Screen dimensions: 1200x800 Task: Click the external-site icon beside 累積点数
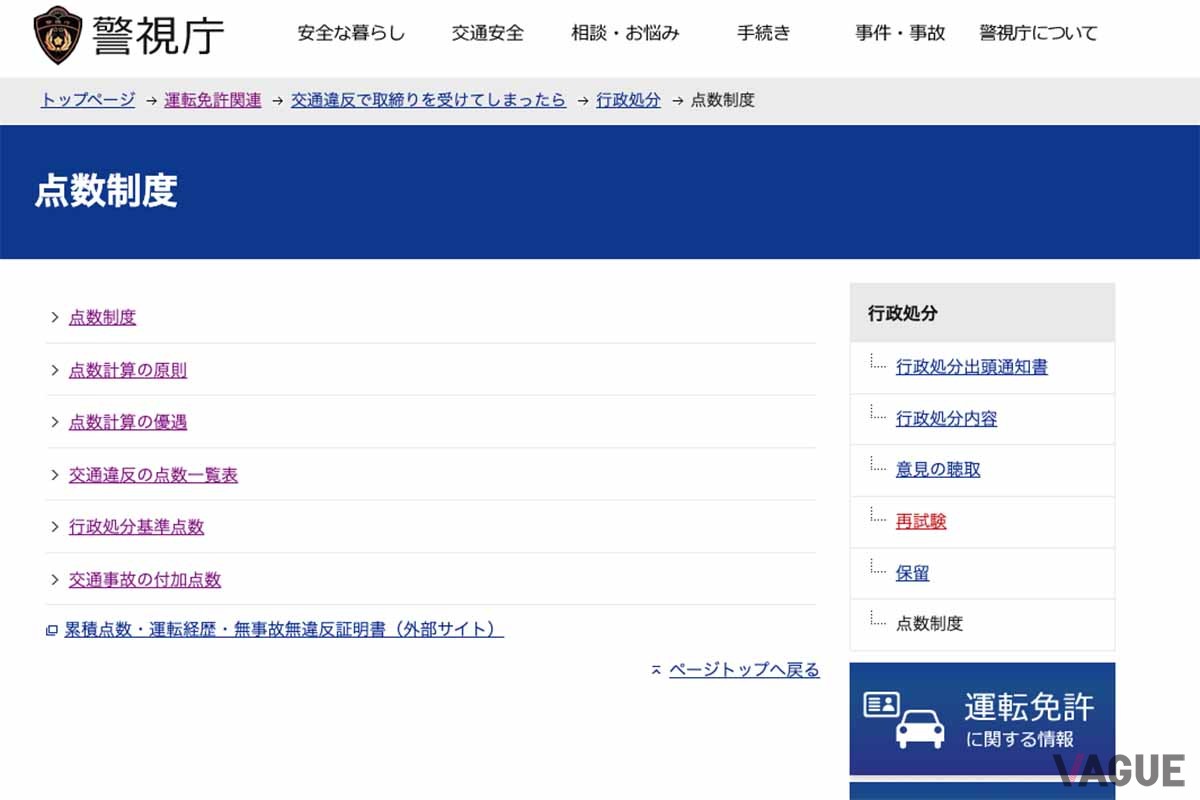click(x=52, y=631)
